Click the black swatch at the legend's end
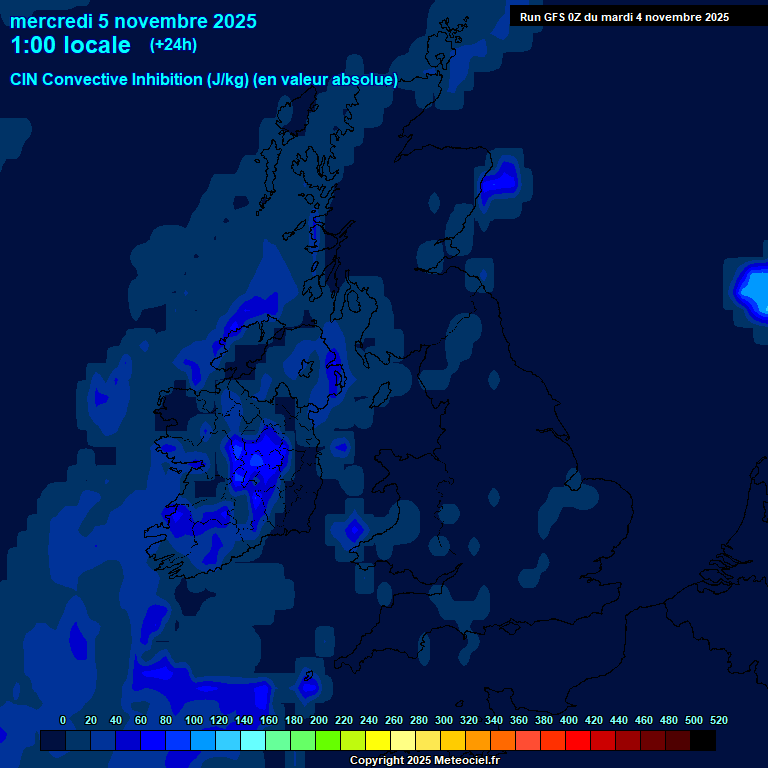The width and height of the screenshot is (768, 768). 702,741
